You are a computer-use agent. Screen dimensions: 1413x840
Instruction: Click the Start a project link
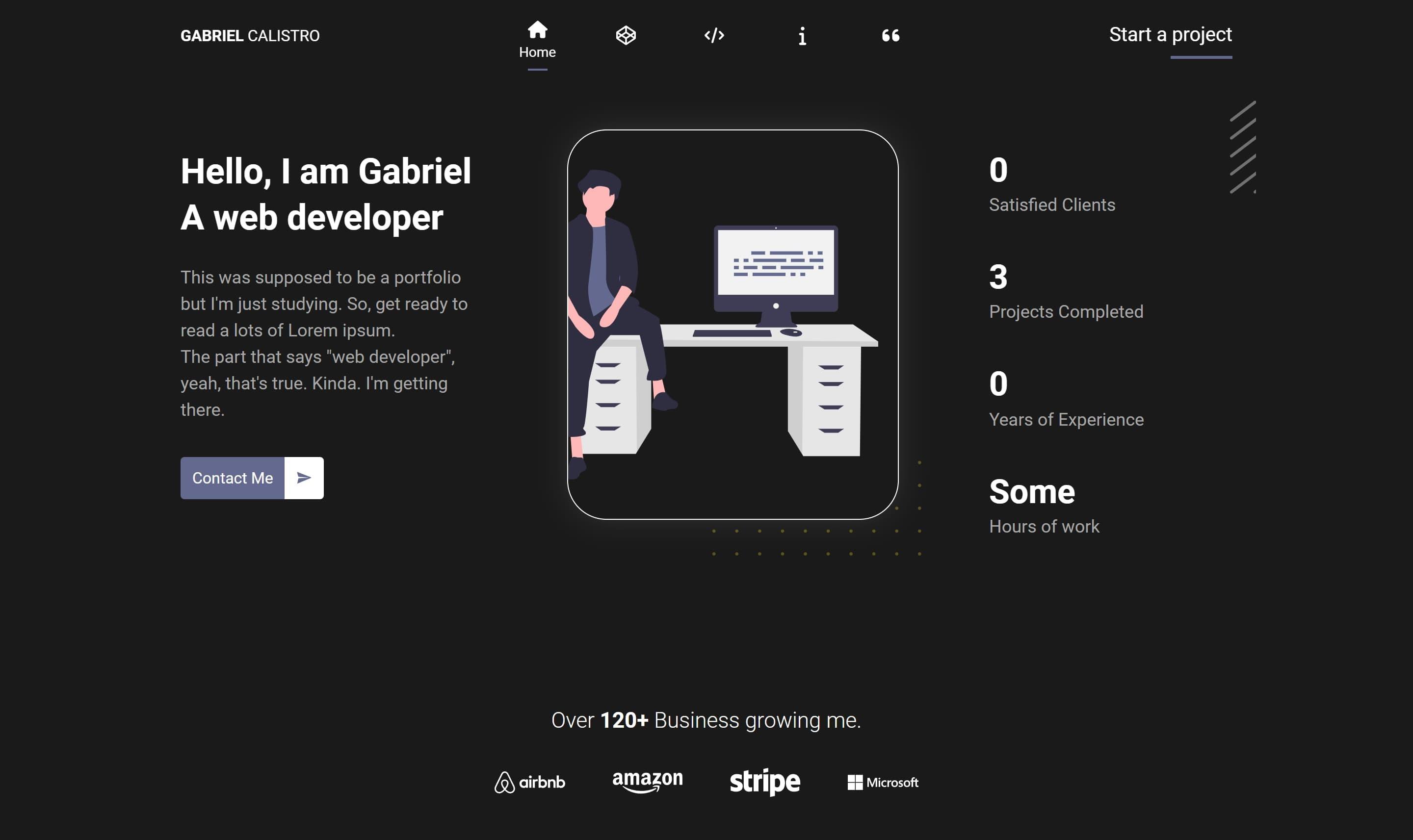(1170, 34)
